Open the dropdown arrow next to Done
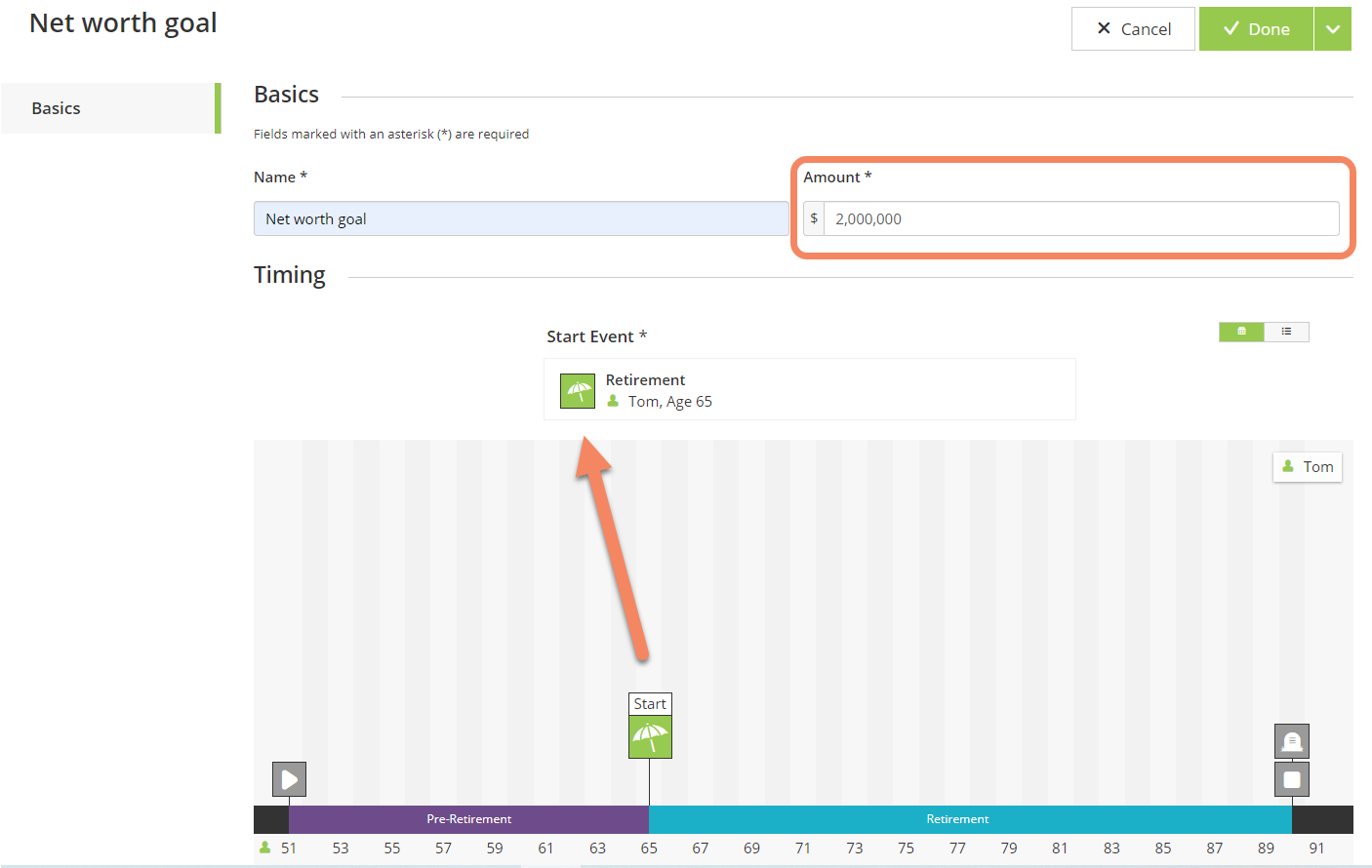Image resolution: width=1372 pixels, height=868 pixels. click(1332, 29)
